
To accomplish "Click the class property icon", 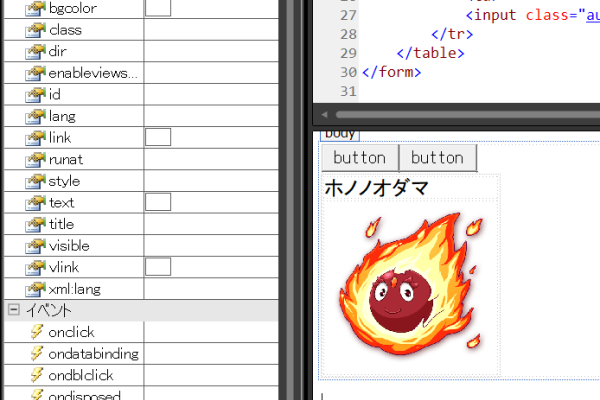I will (35, 30).
